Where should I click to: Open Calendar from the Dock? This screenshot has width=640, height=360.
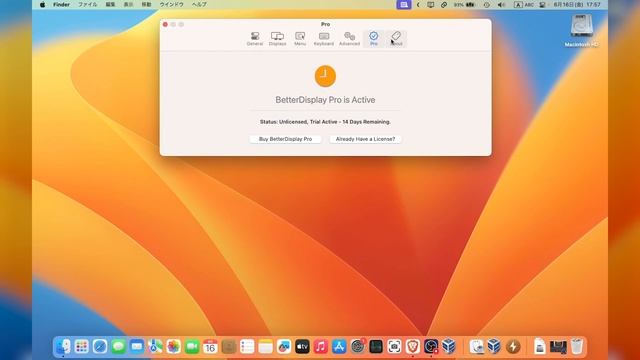point(210,347)
